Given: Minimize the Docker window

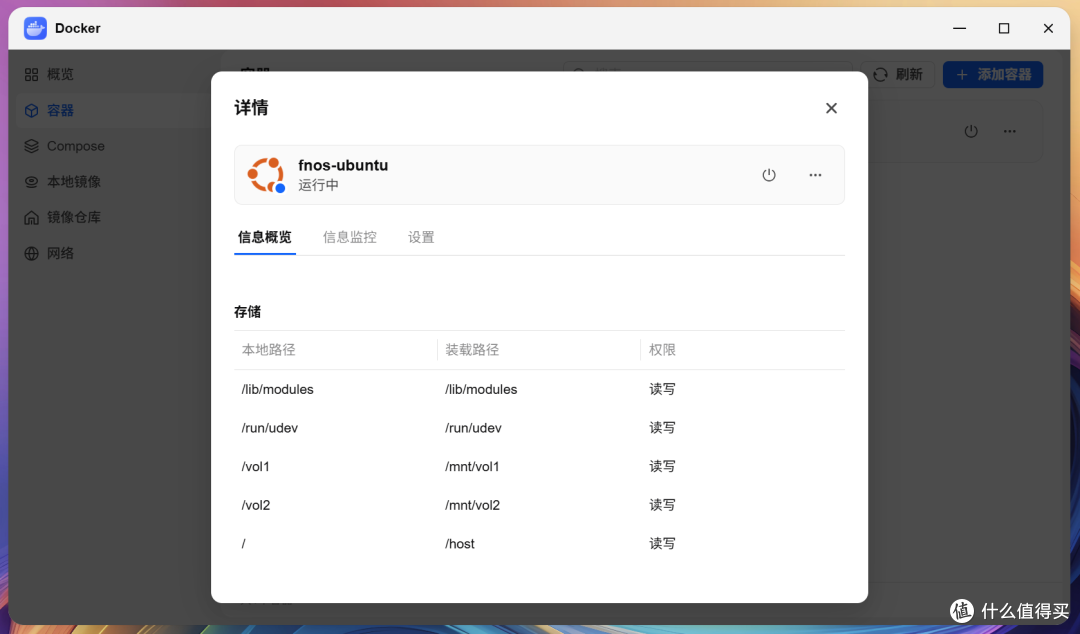Looking at the screenshot, I should click(959, 28).
